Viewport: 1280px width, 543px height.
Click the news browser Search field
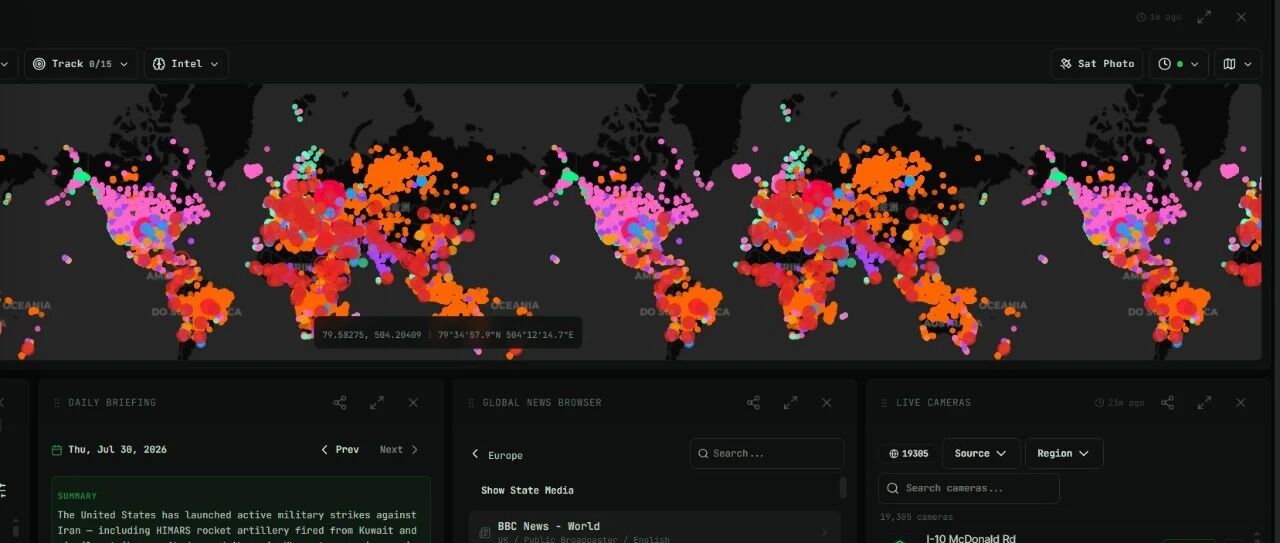[x=767, y=453]
